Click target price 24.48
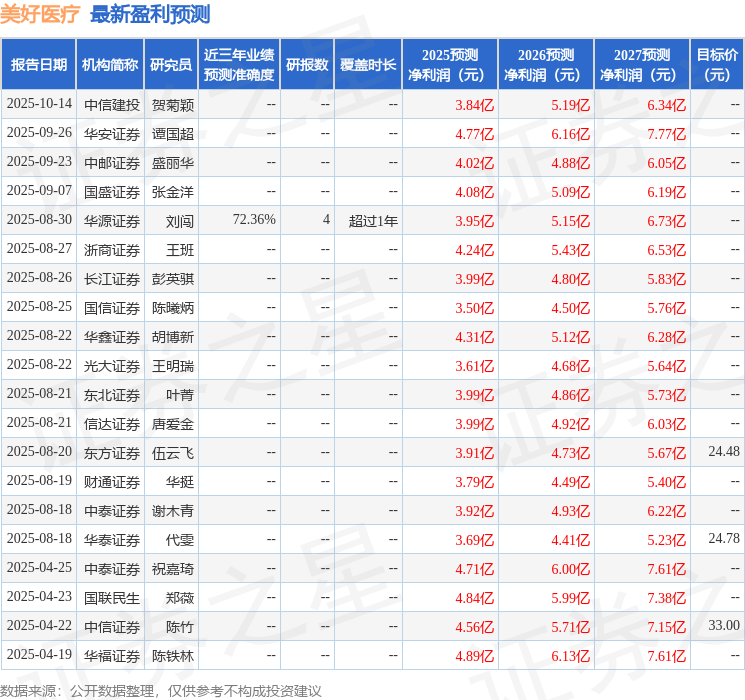Image resolution: width=745 pixels, height=700 pixels. (724, 451)
